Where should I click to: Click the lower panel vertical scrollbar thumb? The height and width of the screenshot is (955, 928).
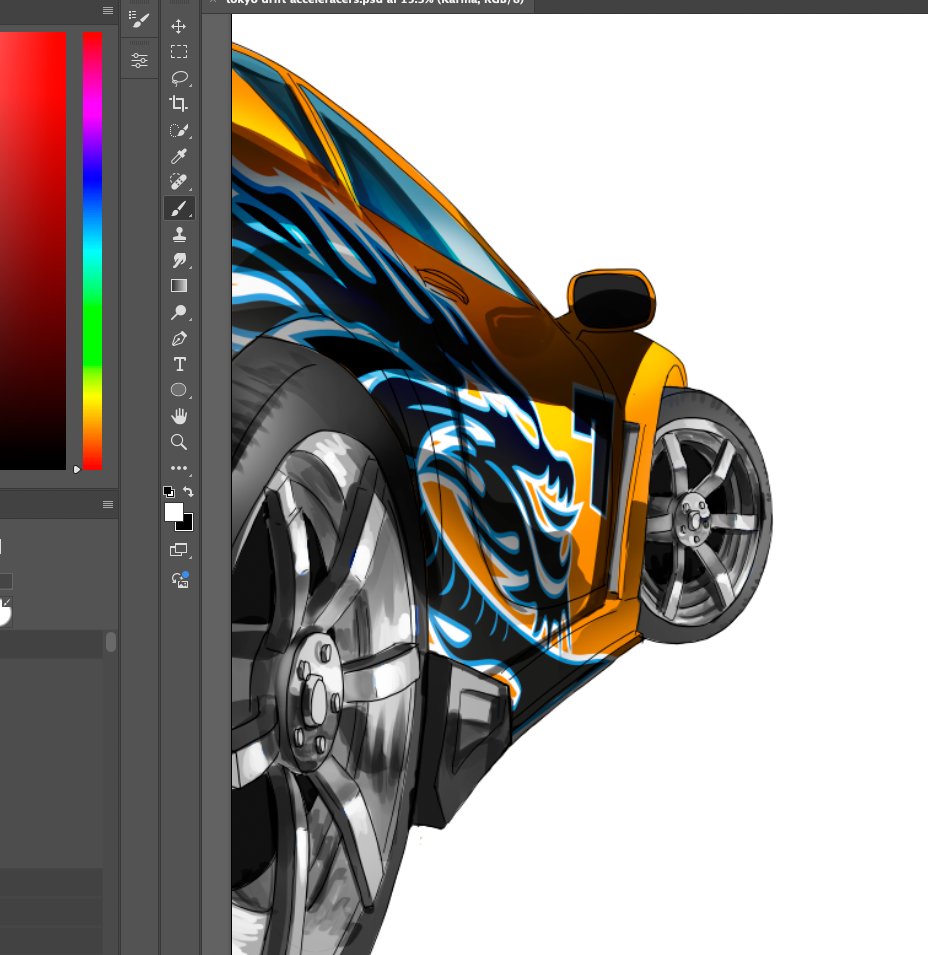(x=110, y=643)
